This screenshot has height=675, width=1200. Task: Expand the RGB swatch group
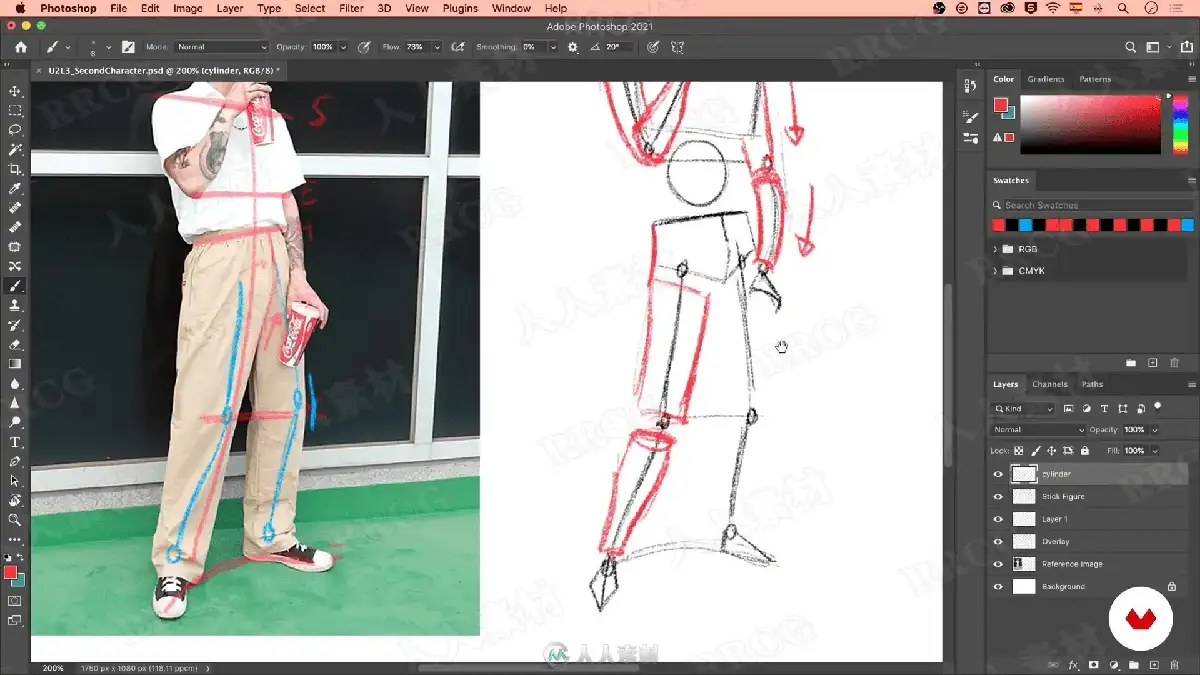995,249
